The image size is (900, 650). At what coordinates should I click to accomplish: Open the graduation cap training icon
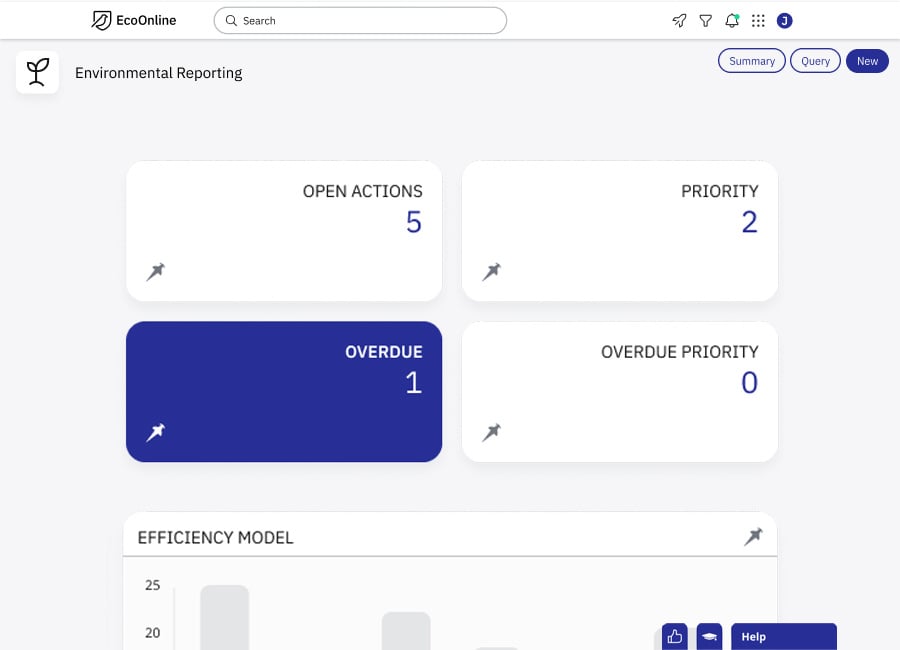709,636
